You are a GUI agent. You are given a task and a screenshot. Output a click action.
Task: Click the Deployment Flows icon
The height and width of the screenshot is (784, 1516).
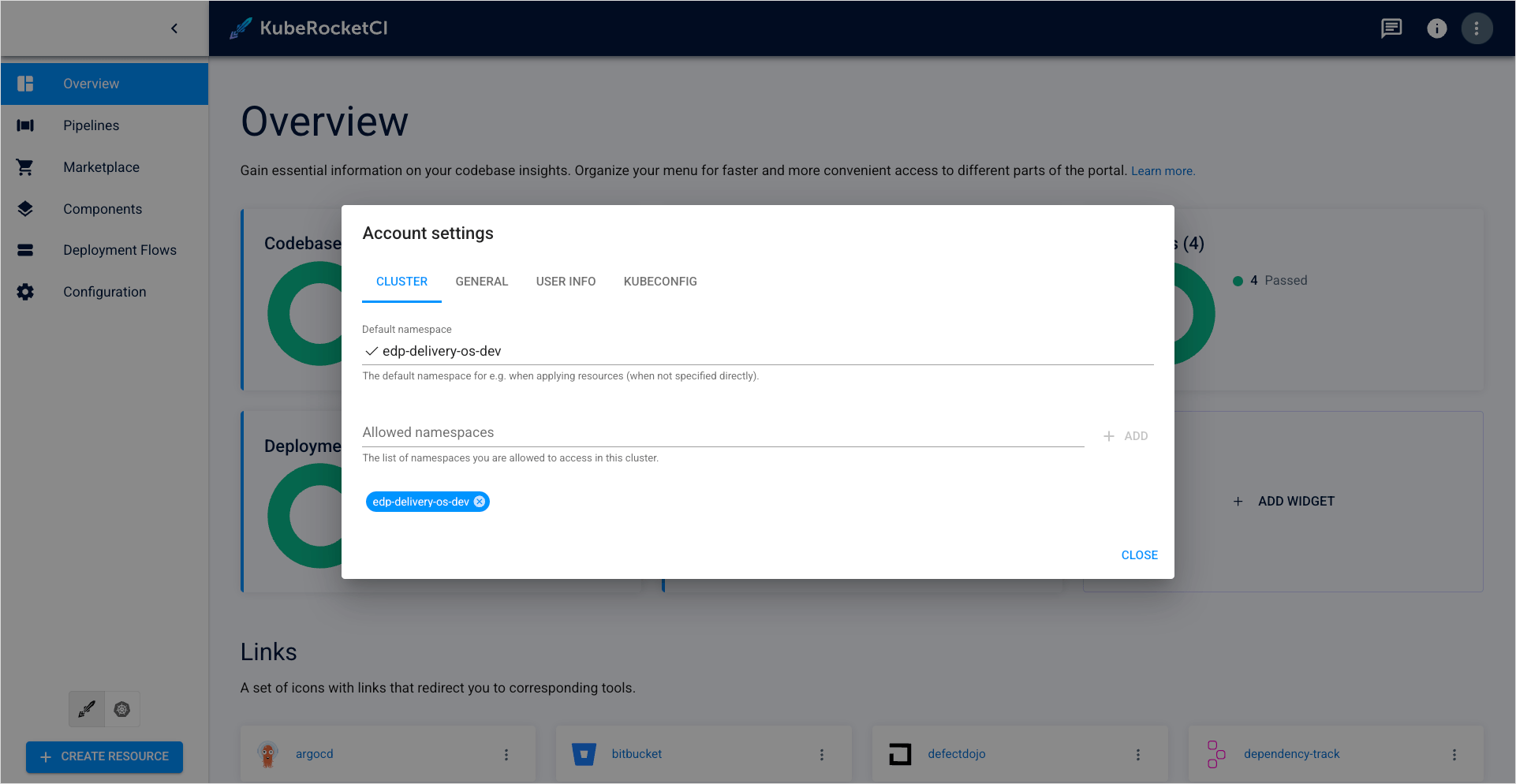(25, 250)
